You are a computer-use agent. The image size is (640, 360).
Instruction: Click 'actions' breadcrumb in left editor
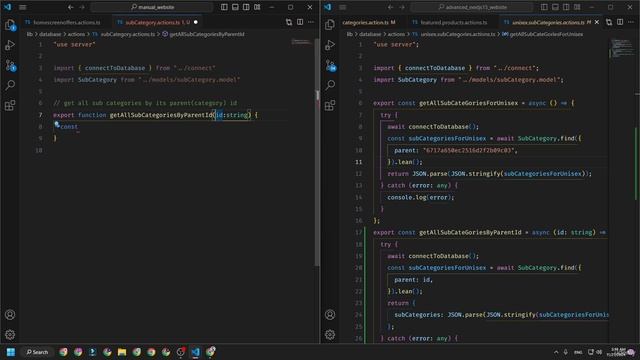point(76,34)
